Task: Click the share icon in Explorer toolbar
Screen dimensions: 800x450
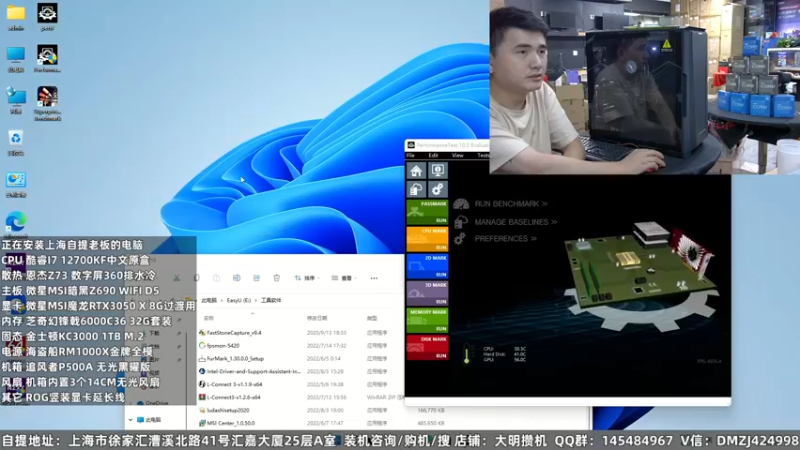Action: tap(256, 278)
